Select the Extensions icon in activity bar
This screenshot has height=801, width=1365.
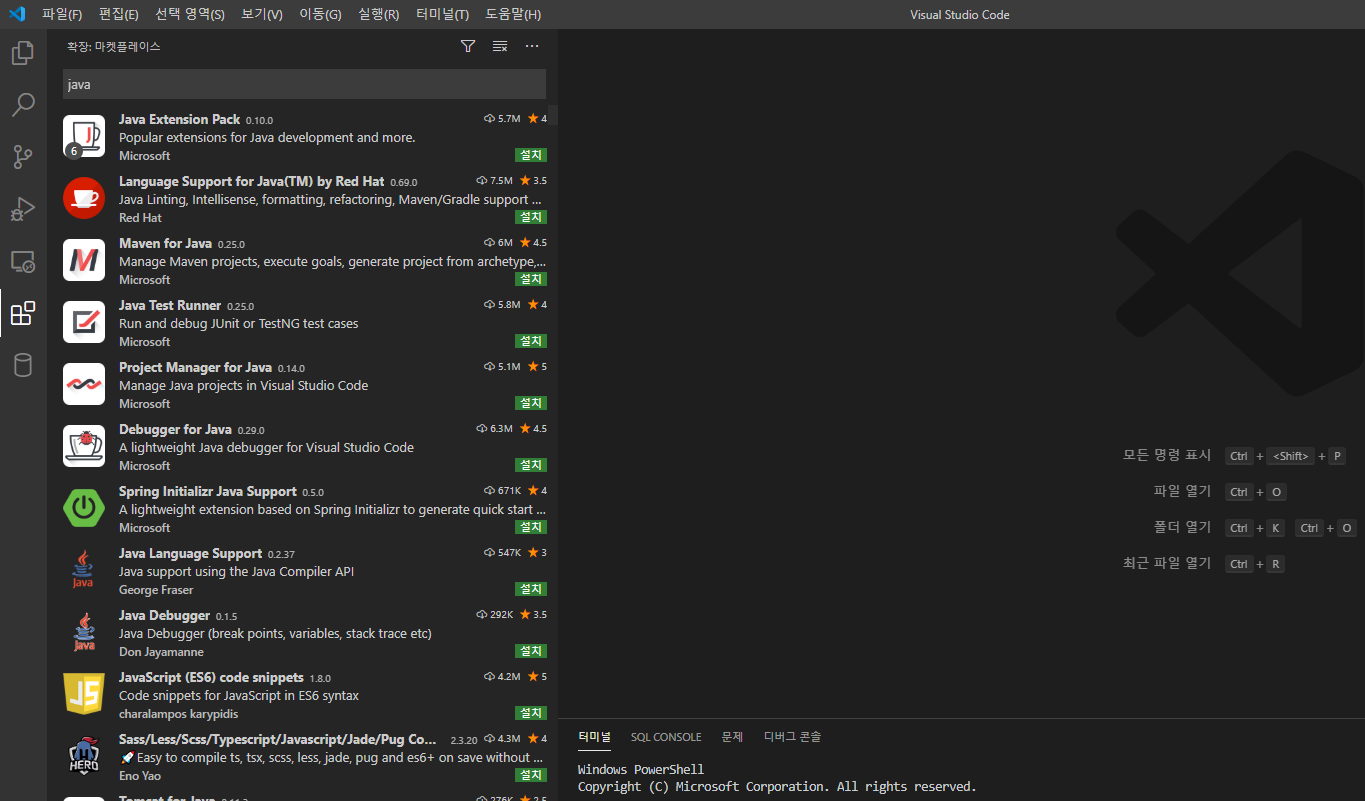23,313
